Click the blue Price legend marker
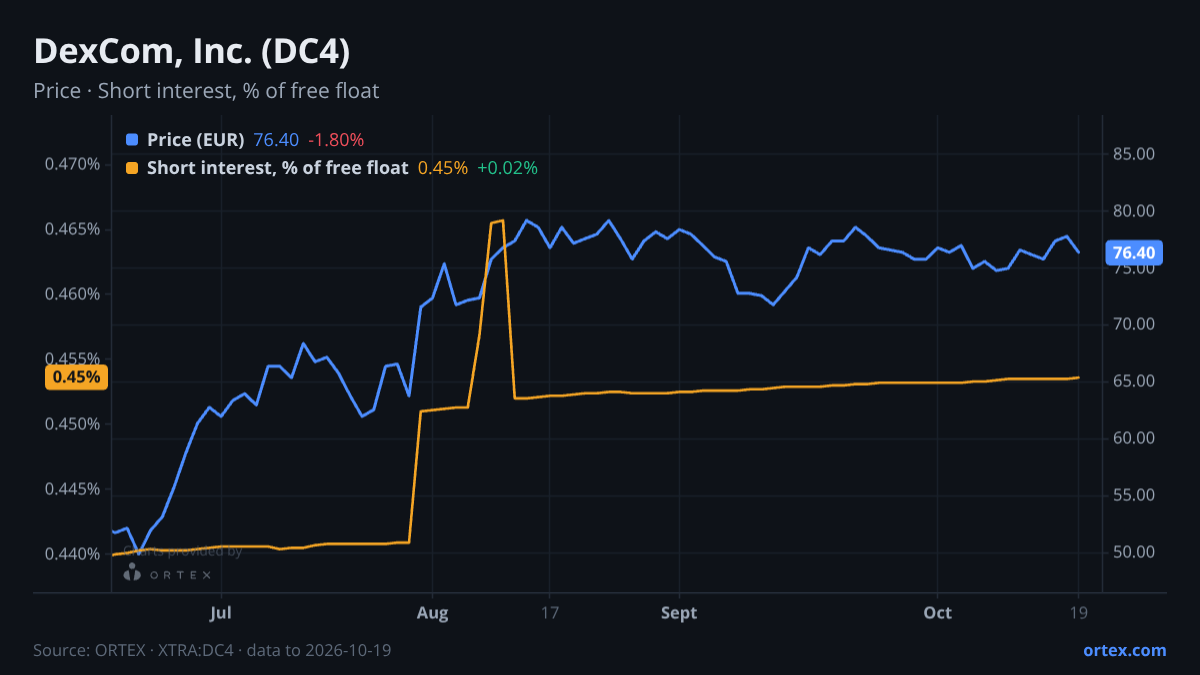 point(132,140)
